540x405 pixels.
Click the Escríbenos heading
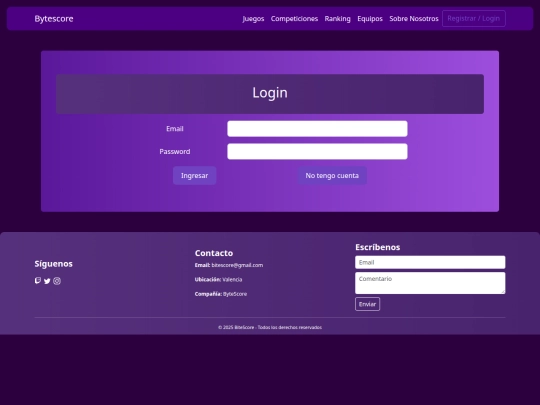click(377, 247)
